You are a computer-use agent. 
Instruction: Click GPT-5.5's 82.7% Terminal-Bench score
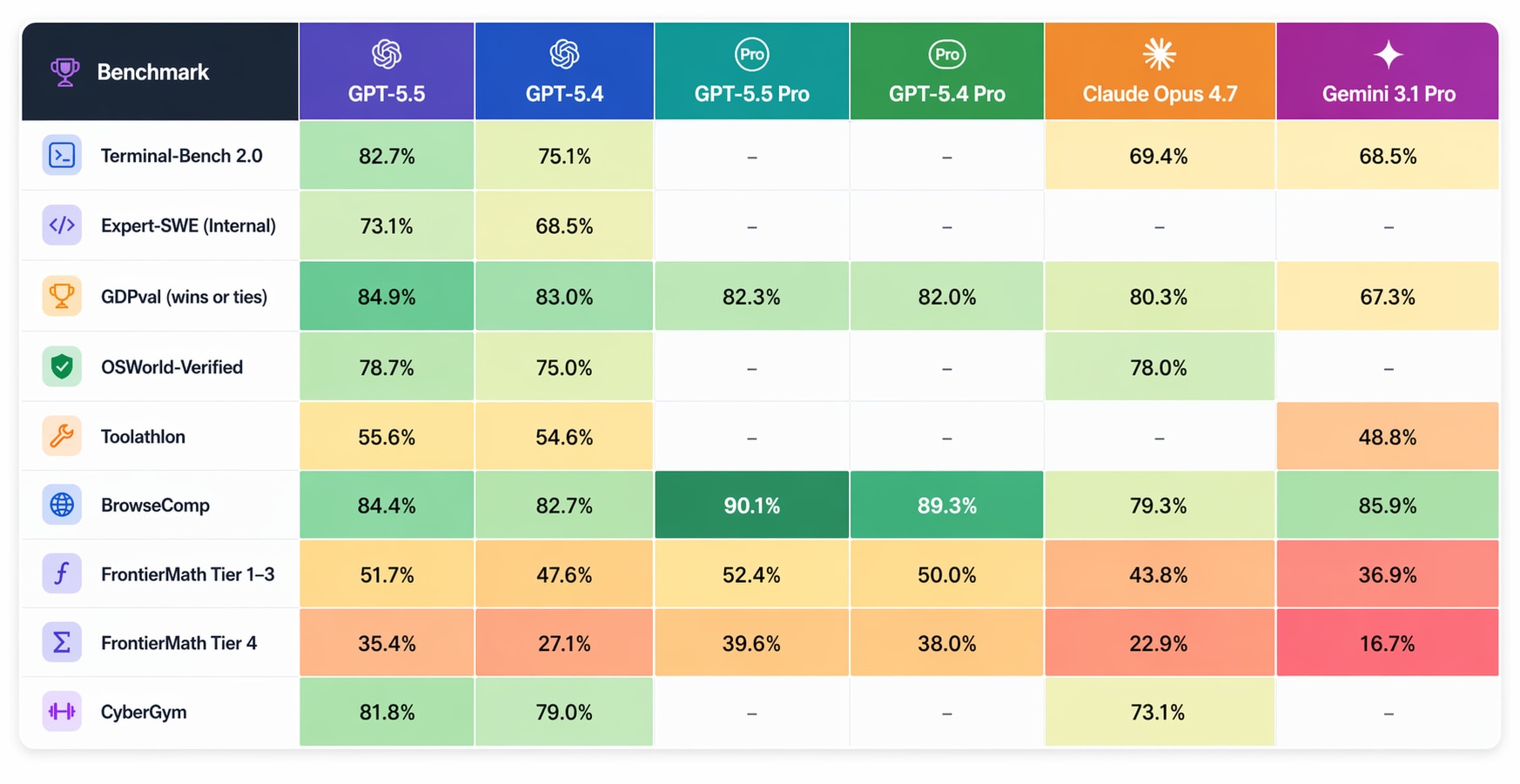(x=387, y=157)
